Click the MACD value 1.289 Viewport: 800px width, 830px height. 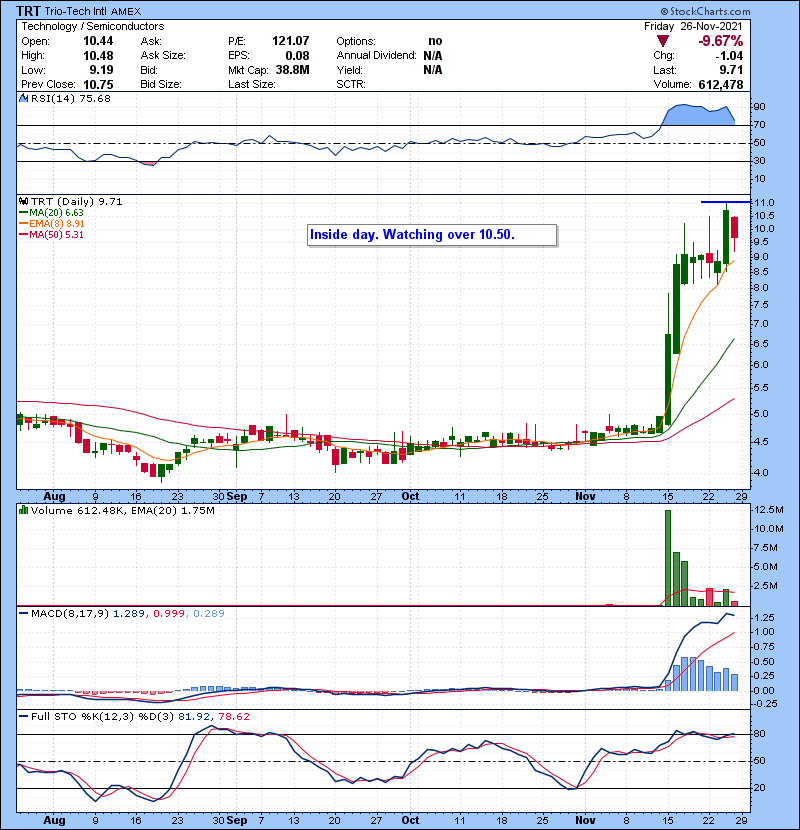point(129,614)
